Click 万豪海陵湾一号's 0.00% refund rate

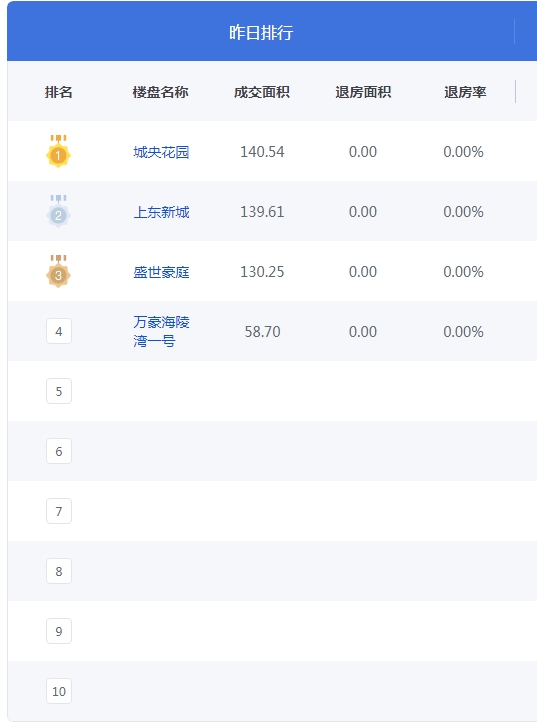pos(463,332)
